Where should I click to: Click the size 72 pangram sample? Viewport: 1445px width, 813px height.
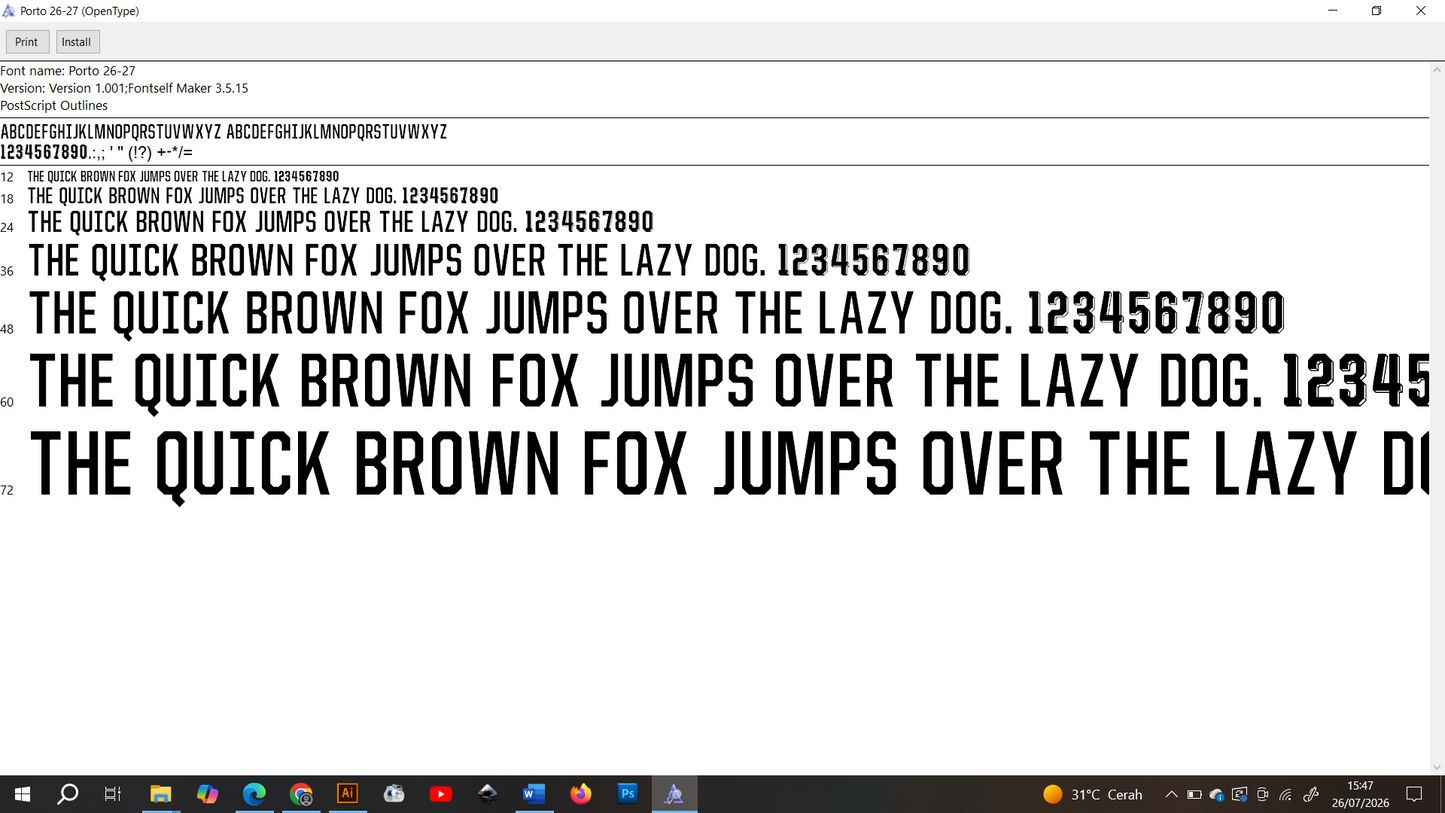[x=729, y=465]
